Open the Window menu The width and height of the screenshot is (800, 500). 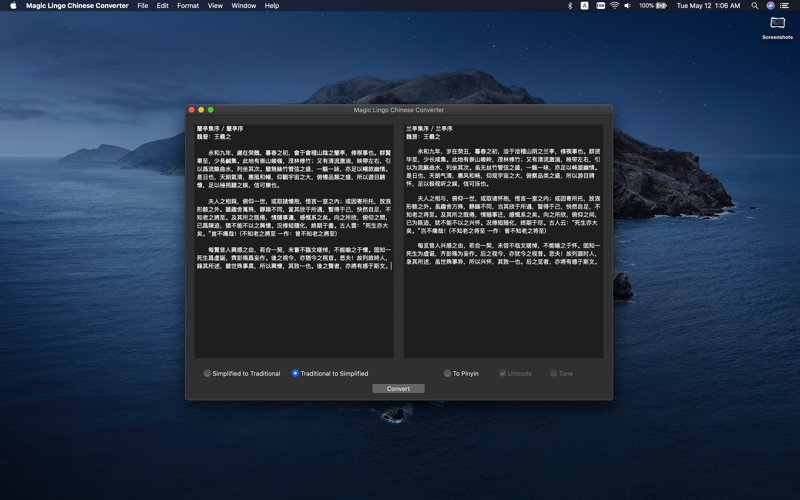tap(243, 6)
